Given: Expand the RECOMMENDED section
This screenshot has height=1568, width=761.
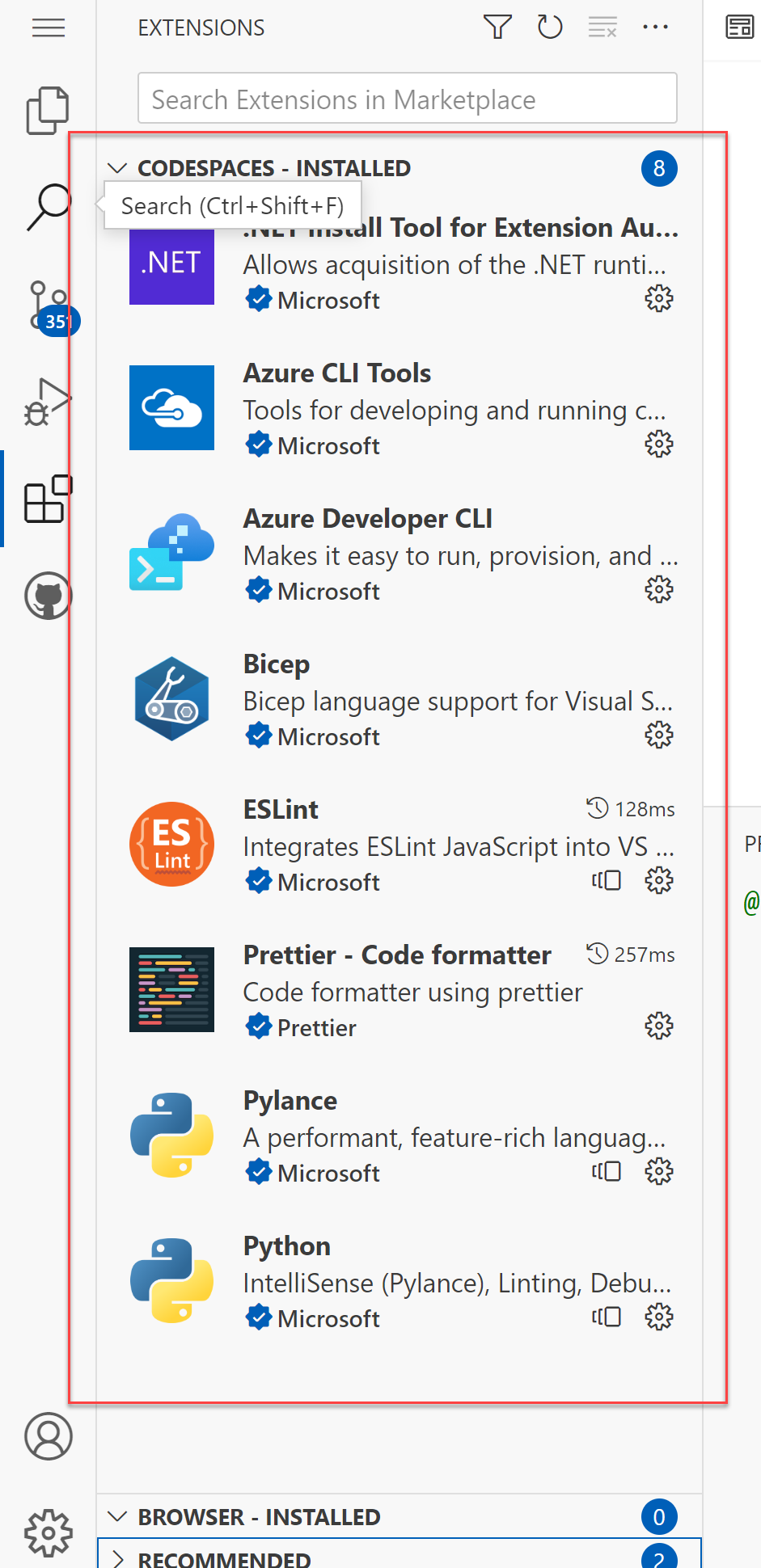Looking at the screenshot, I should coord(118,1558).
